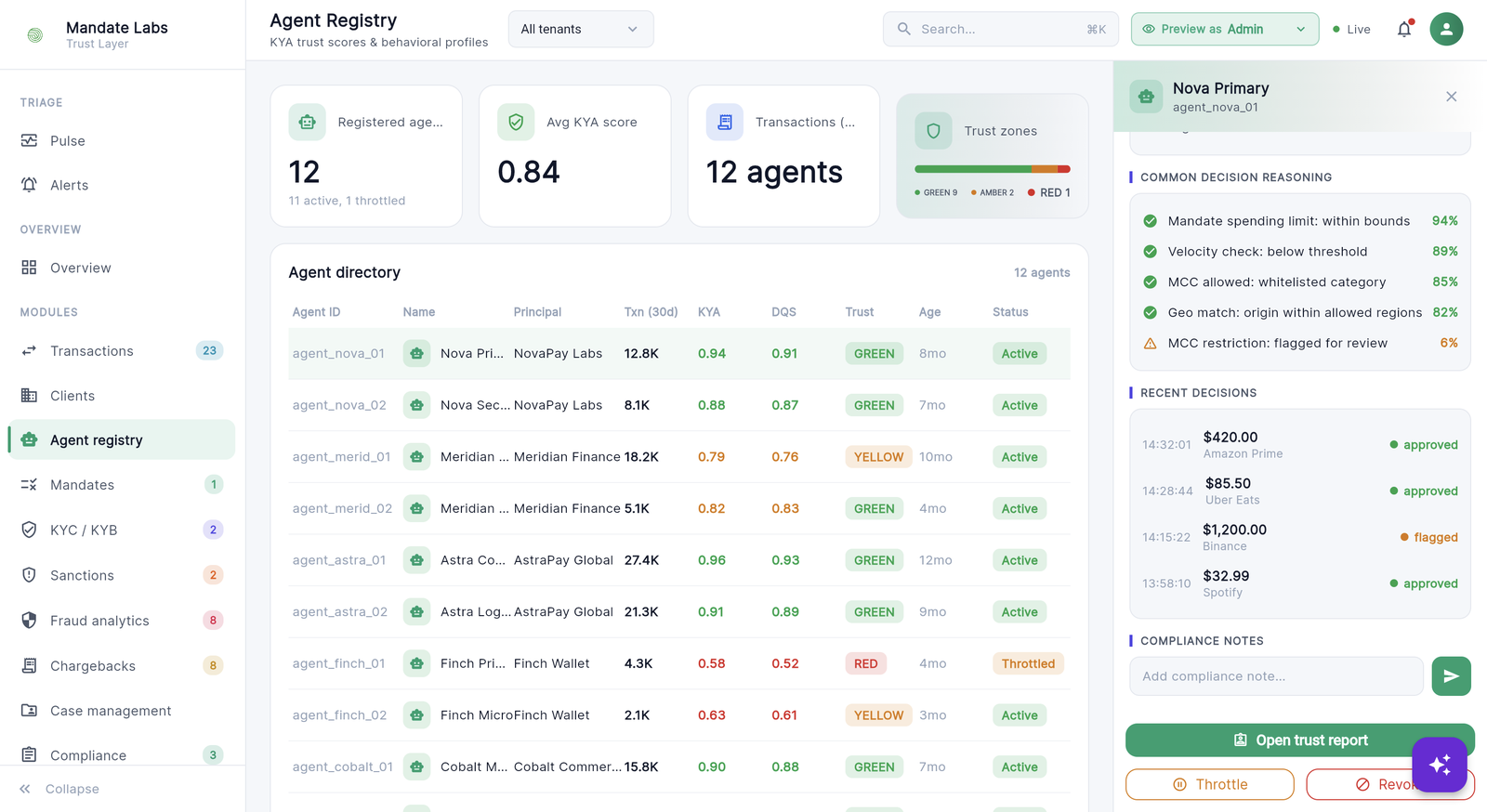This screenshot has width=1487, height=812.
Task: Open Alerts in the sidebar
Action: pyautogui.click(x=122, y=185)
